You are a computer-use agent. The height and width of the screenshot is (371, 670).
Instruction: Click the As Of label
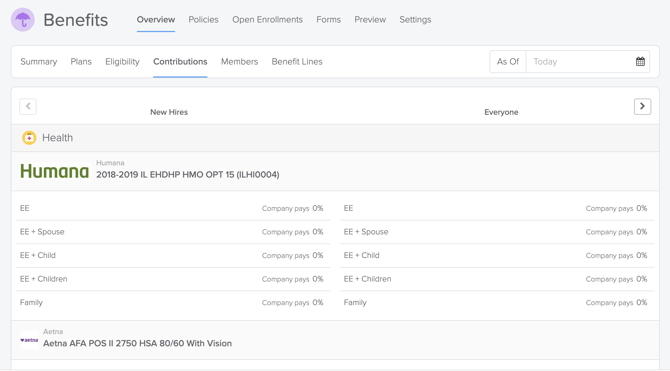508,62
